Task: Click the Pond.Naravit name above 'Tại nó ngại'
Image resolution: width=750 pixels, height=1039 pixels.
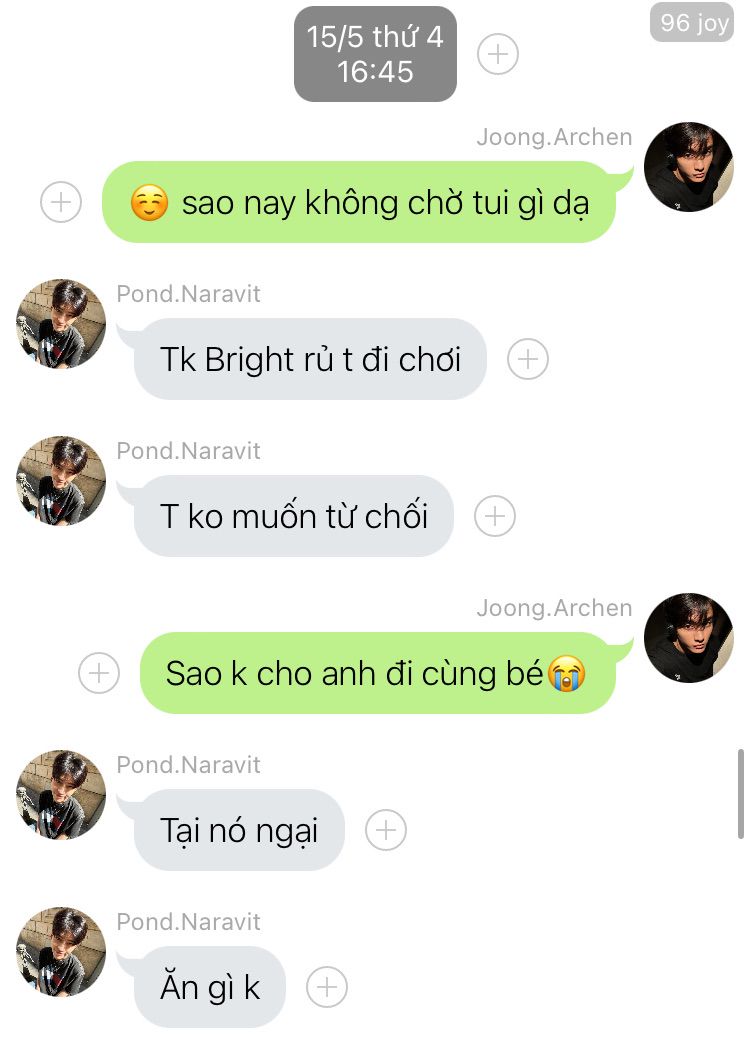Action: (x=188, y=765)
